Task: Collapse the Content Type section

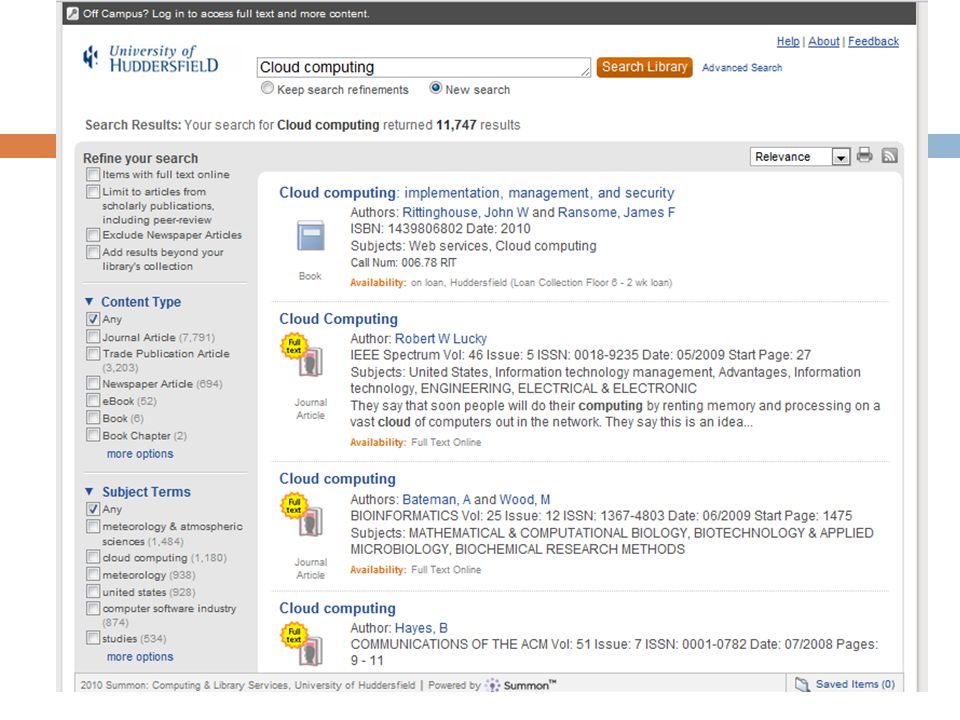Action: [x=89, y=301]
